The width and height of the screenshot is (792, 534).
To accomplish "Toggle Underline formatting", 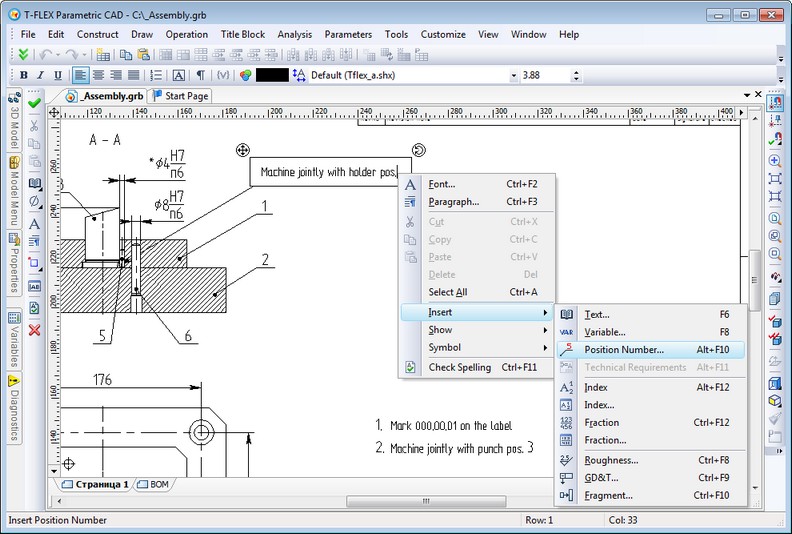I will [x=59, y=75].
